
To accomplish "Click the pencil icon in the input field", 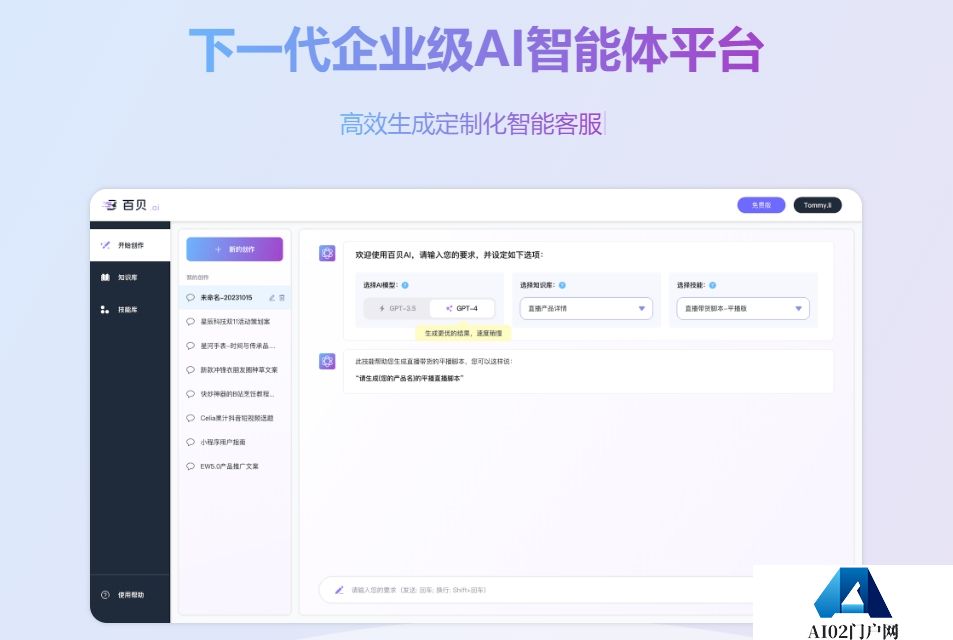I will (x=339, y=590).
